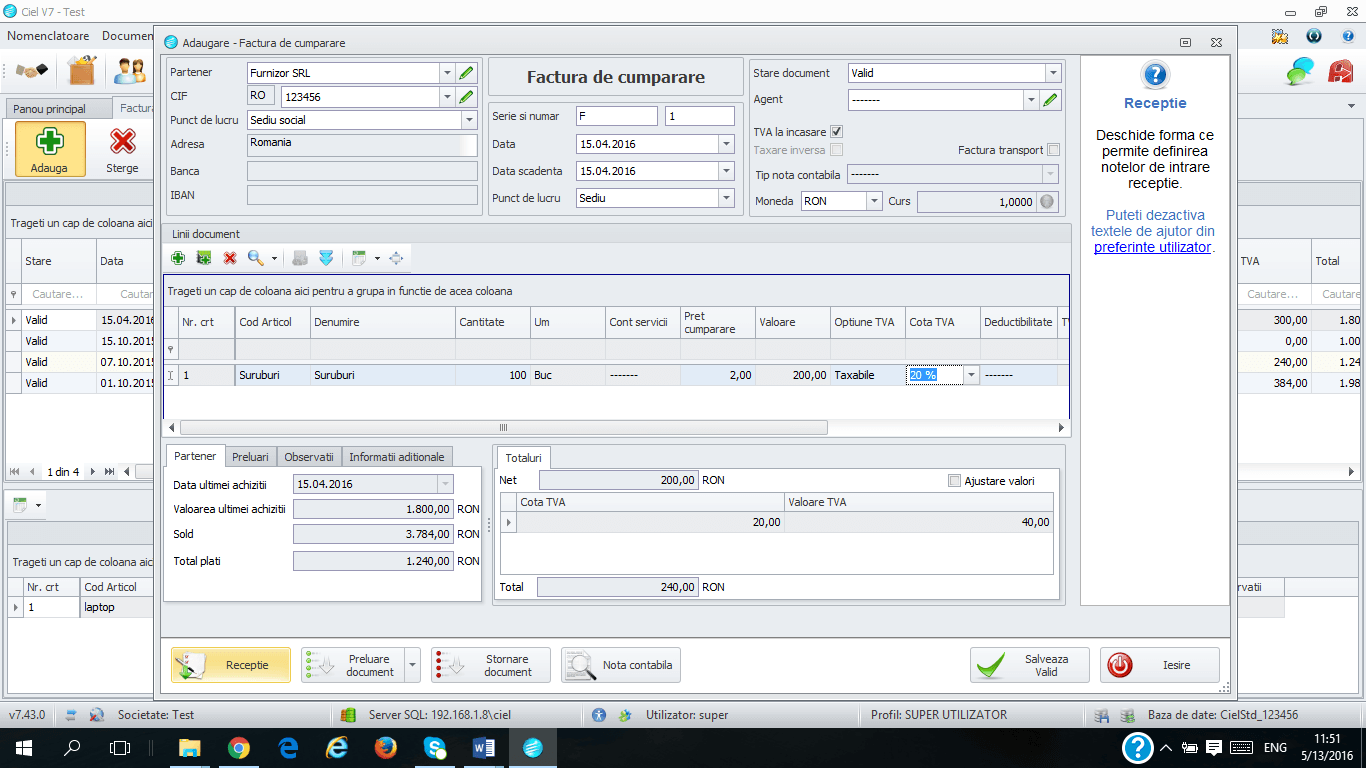Switch to the Preluari tab
This screenshot has height=768, width=1366.
coord(250,457)
